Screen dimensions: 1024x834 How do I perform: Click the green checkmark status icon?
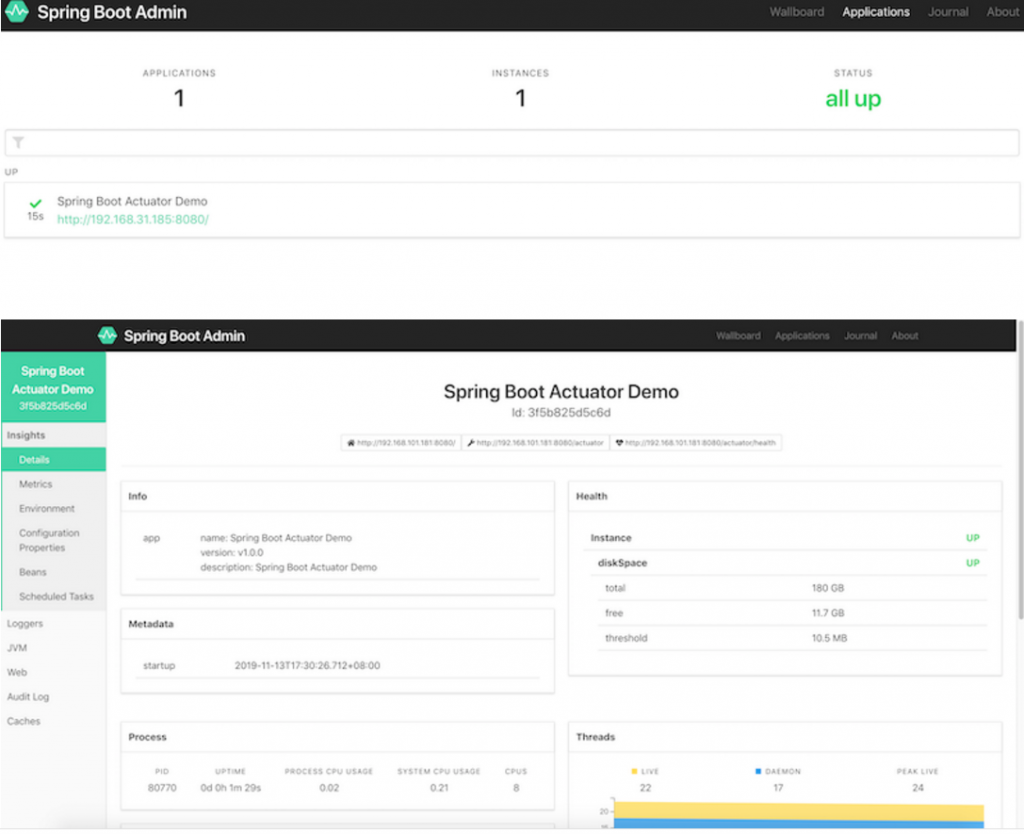[35, 203]
